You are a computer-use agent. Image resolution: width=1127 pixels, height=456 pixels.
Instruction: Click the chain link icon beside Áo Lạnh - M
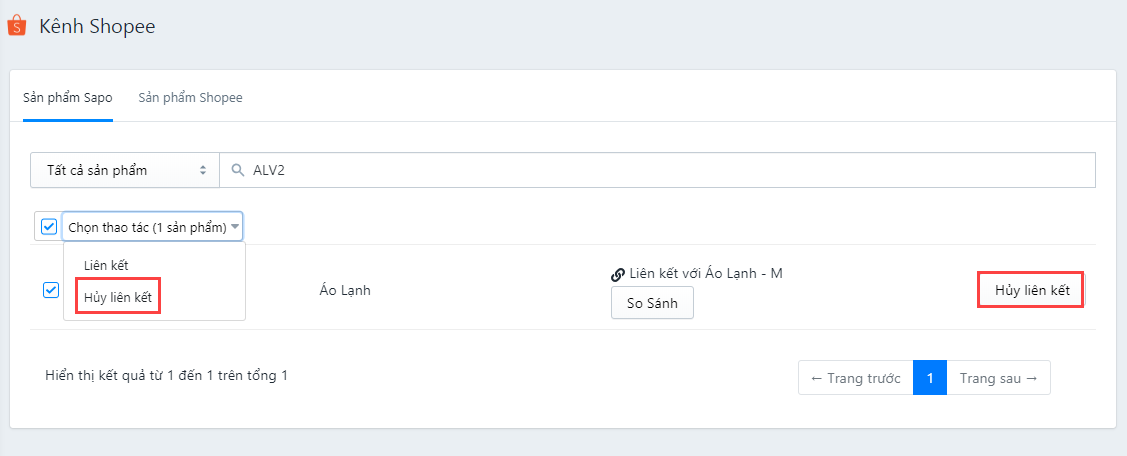617,274
